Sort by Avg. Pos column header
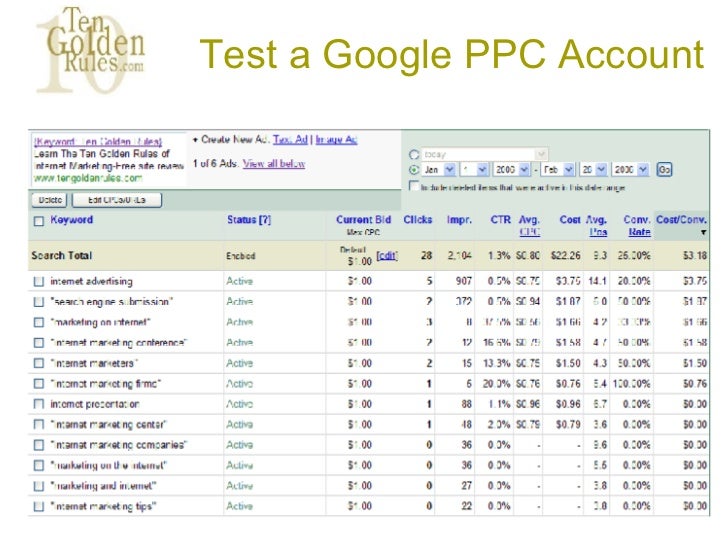728x546 pixels. pos(597,226)
